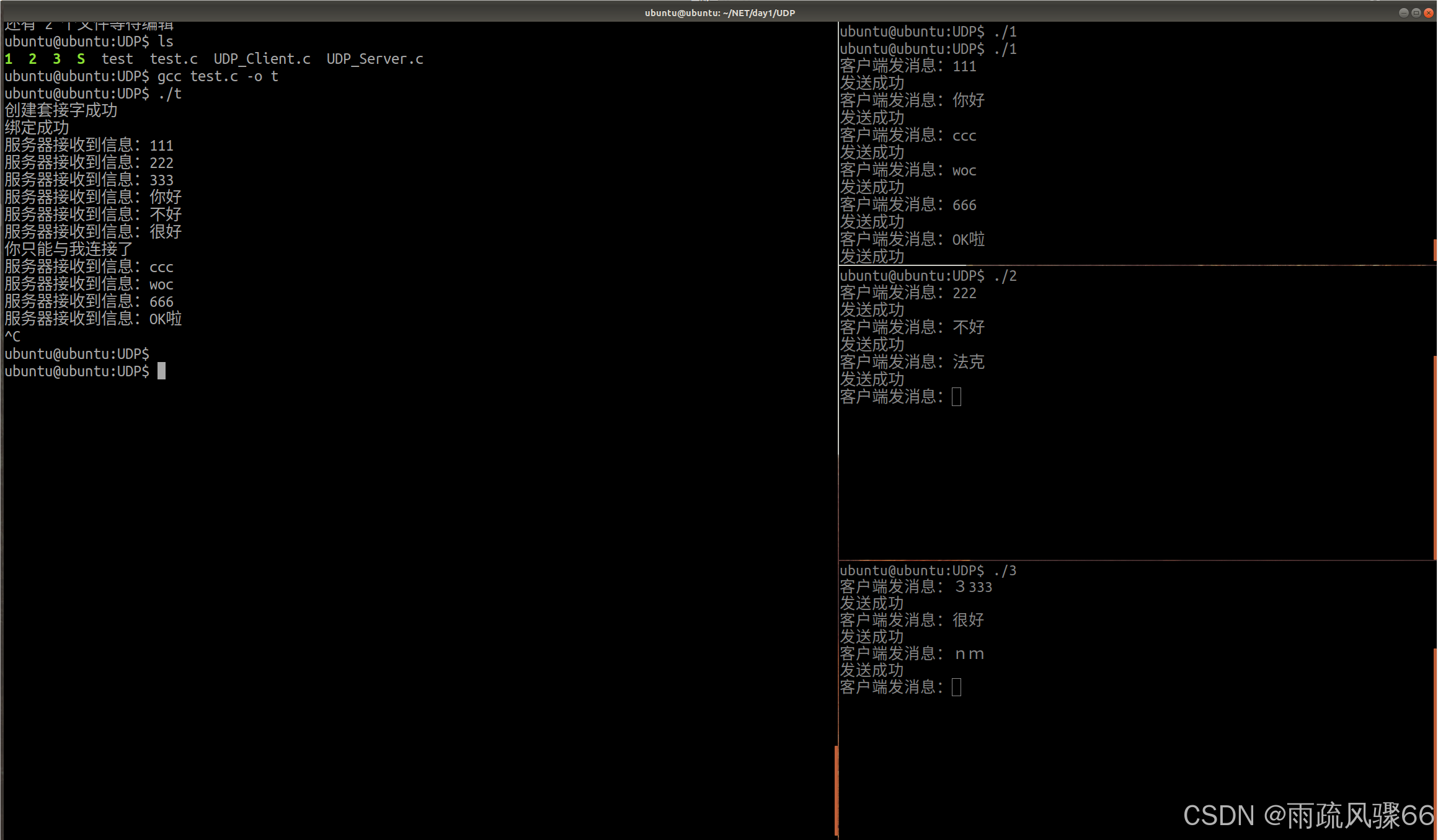Focus the input cursor in ./2 pane
Viewport: 1438px width, 840px height.
pyautogui.click(x=956, y=397)
